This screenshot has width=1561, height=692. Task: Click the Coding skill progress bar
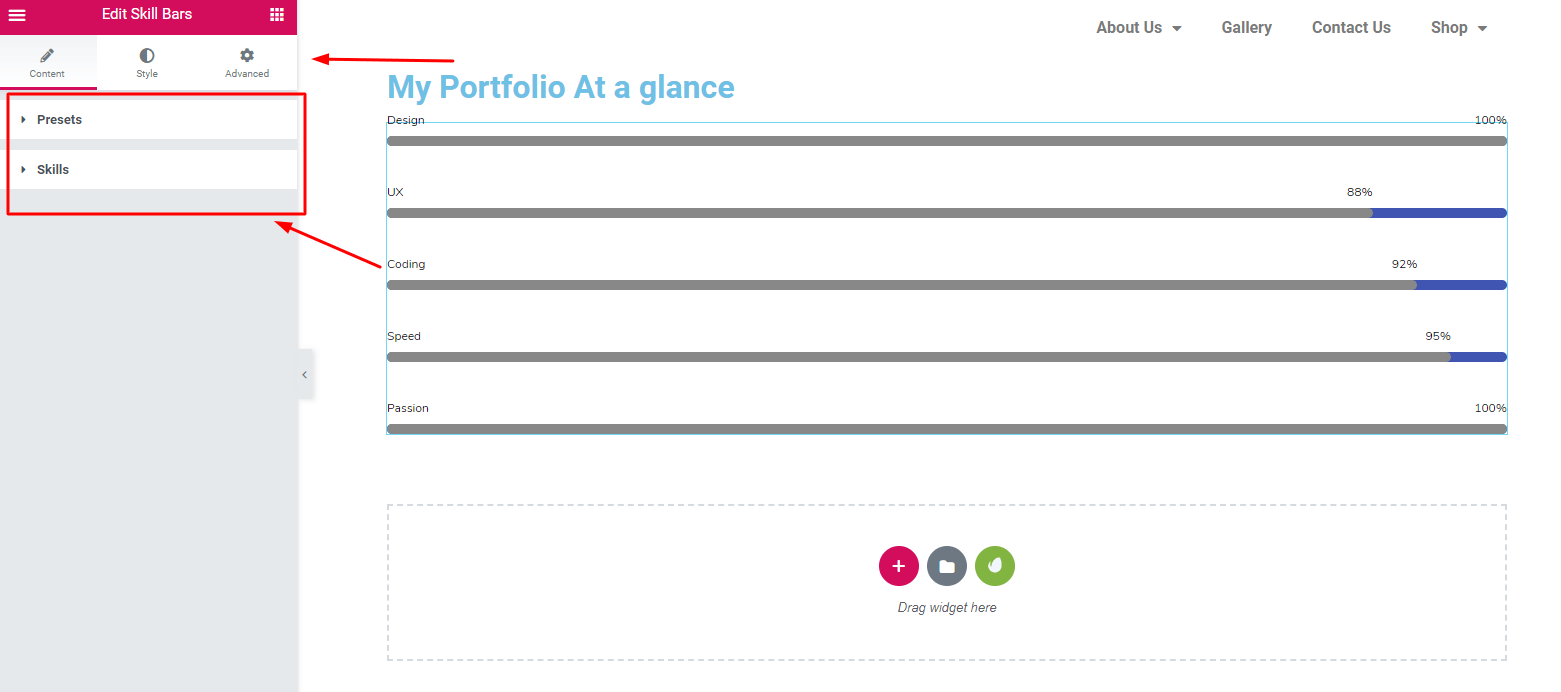point(946,285)
